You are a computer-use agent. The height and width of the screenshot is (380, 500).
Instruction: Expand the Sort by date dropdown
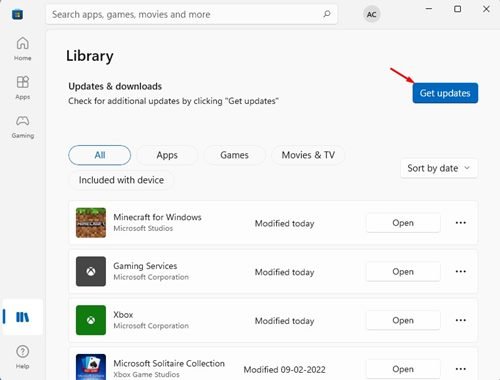439,168
